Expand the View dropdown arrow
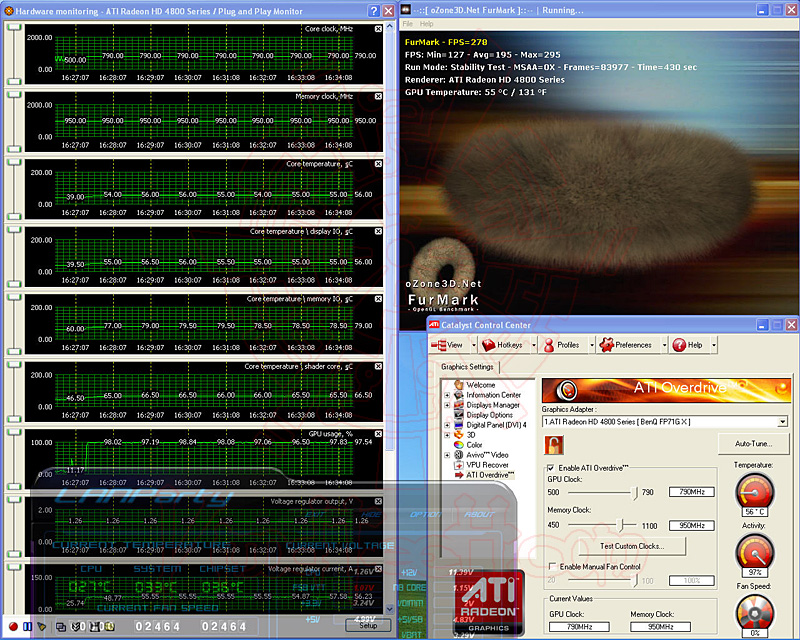 [474, 346]
